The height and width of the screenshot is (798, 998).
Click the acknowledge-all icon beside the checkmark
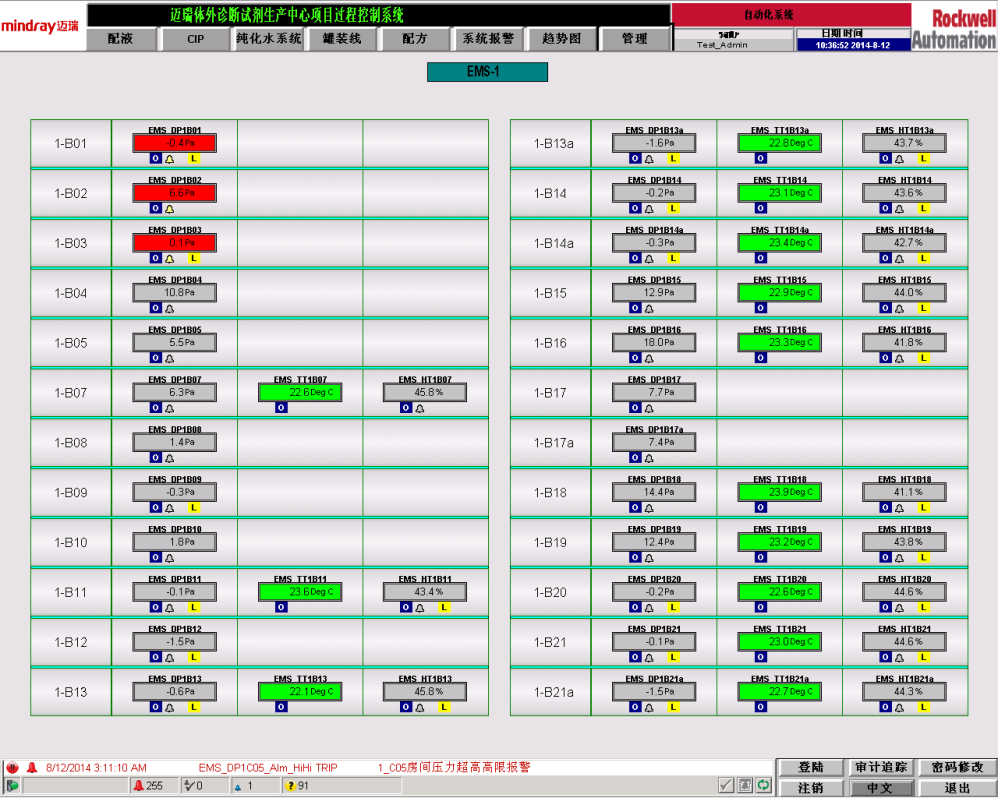pyautogui.click(x=745, y=785)
